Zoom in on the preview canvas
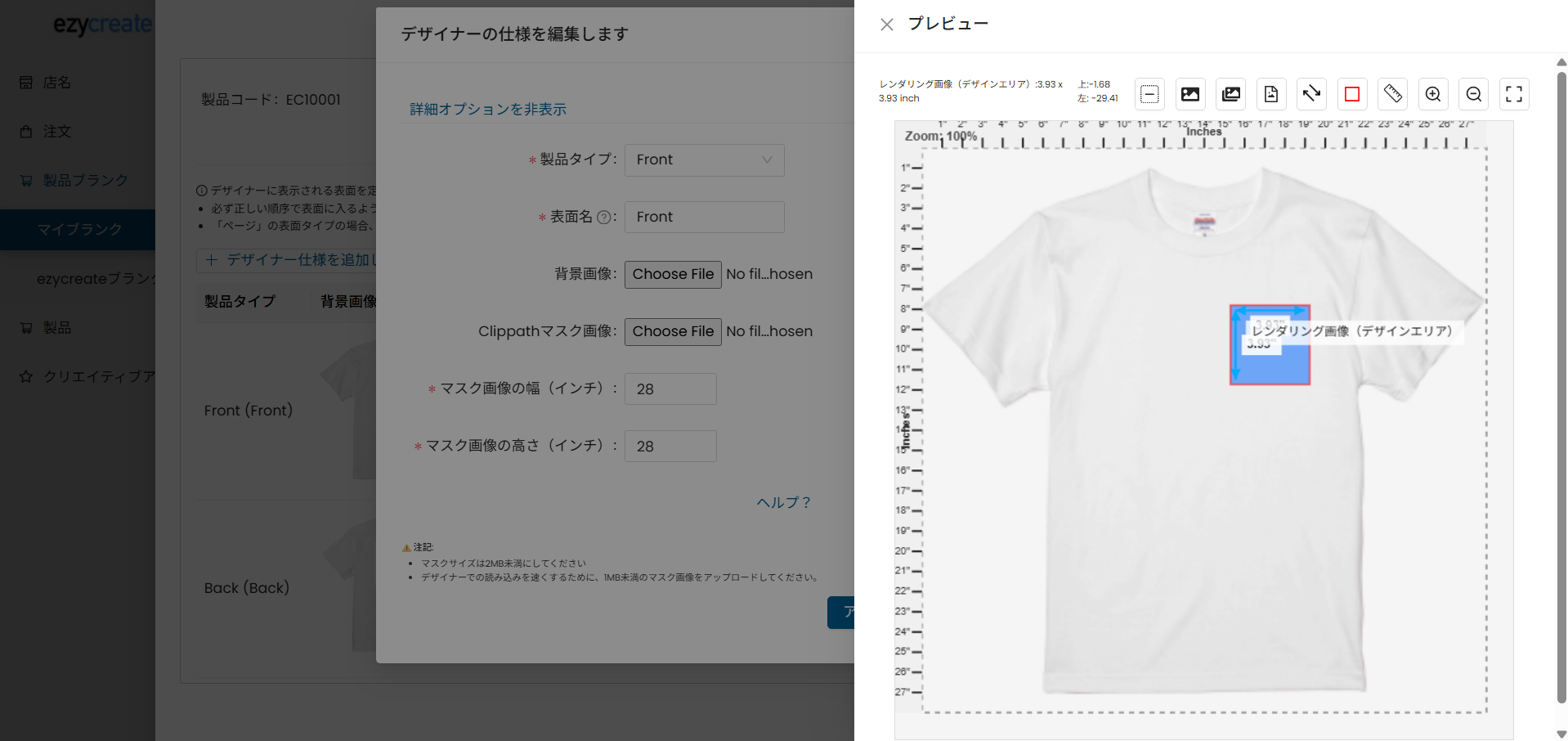Screen dimensions: 1568x741 (x=1433, y=94)
